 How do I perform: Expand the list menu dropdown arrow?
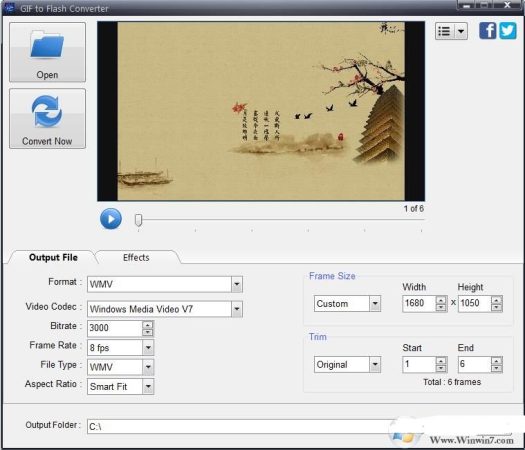pyautogui.click(x=461, y=31)
